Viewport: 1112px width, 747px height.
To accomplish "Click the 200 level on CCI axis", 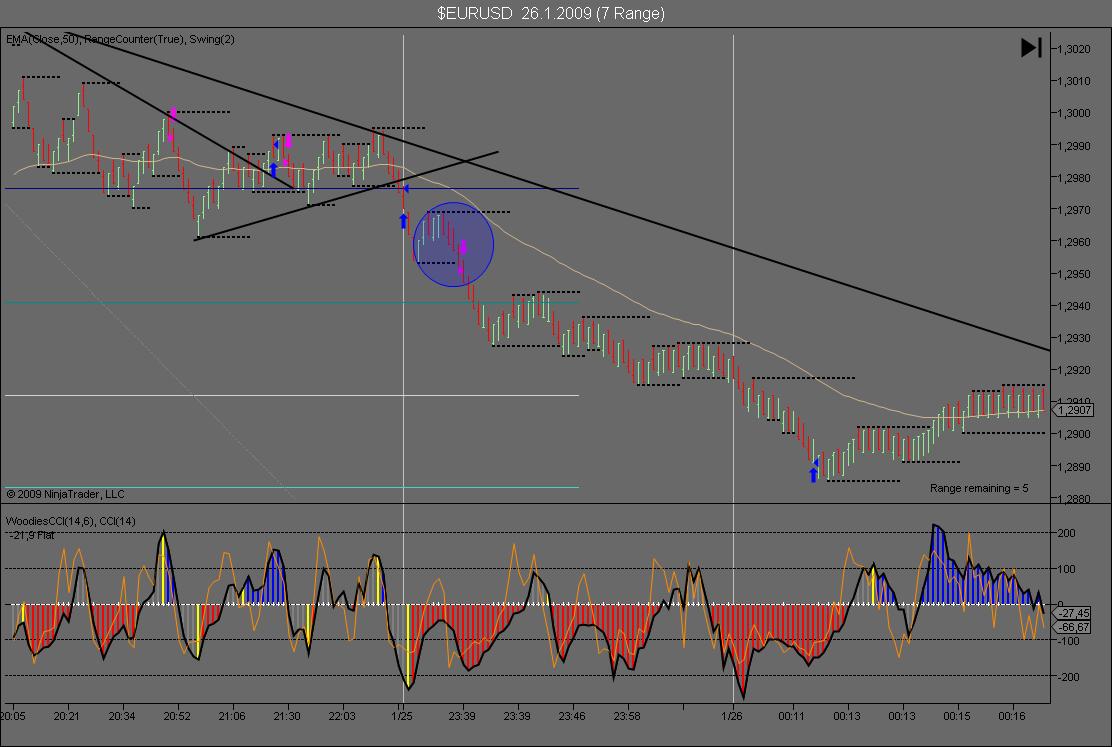I will tap(1067, 533).
